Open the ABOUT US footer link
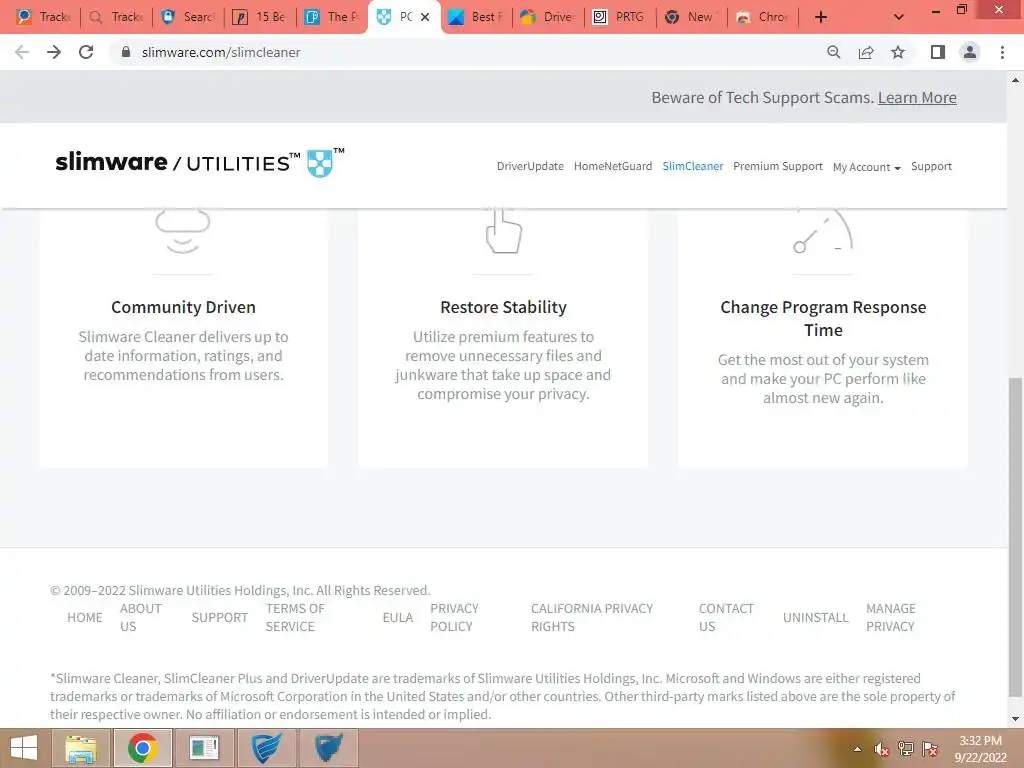 tap(140, 617)
